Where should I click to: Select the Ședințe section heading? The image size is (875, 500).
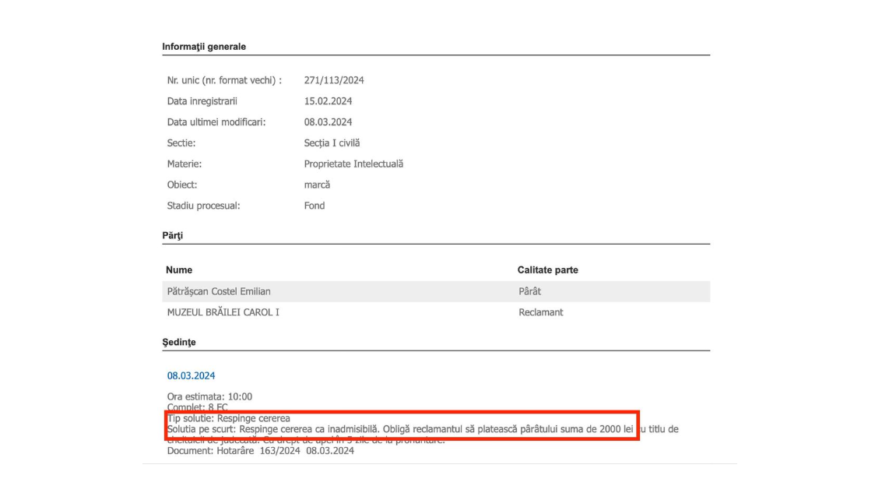tap(181, 342)
